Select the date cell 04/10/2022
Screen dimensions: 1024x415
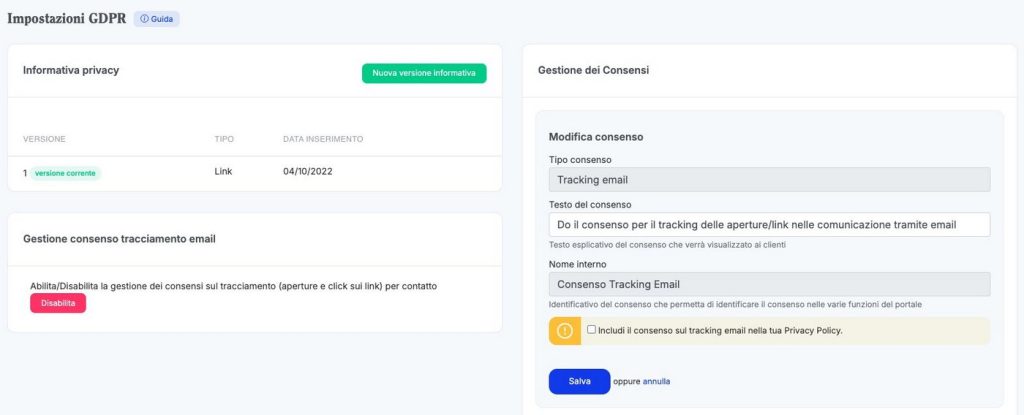[x=308, y=171]
